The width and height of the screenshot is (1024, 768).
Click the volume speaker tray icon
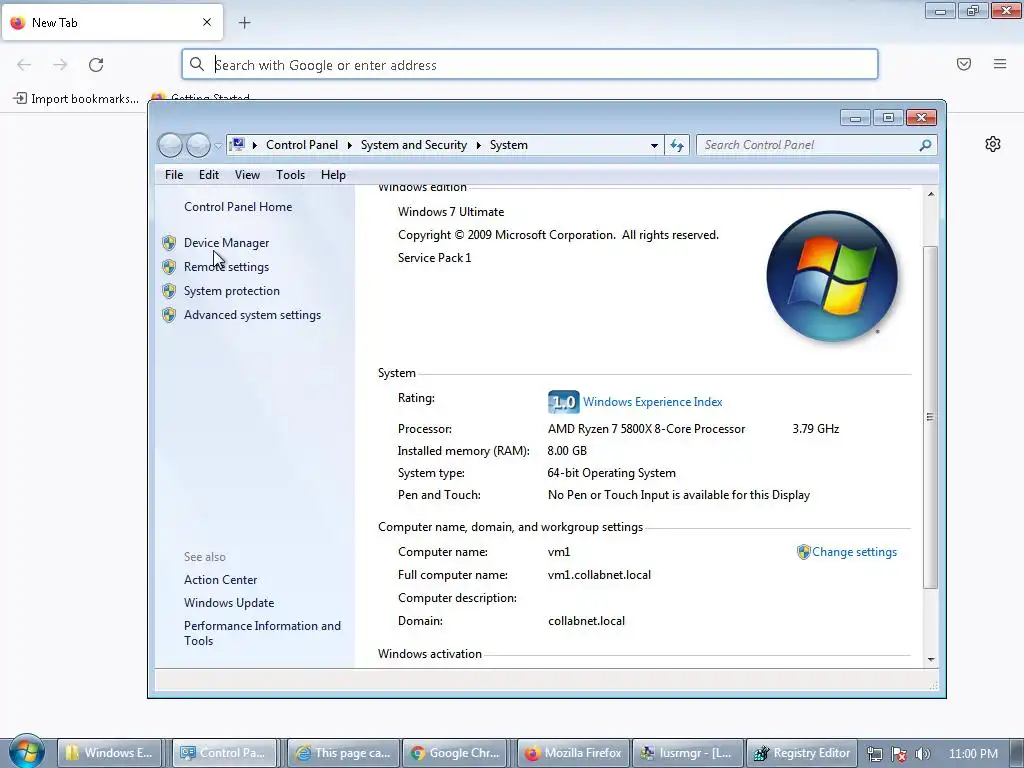coord(923,754)
